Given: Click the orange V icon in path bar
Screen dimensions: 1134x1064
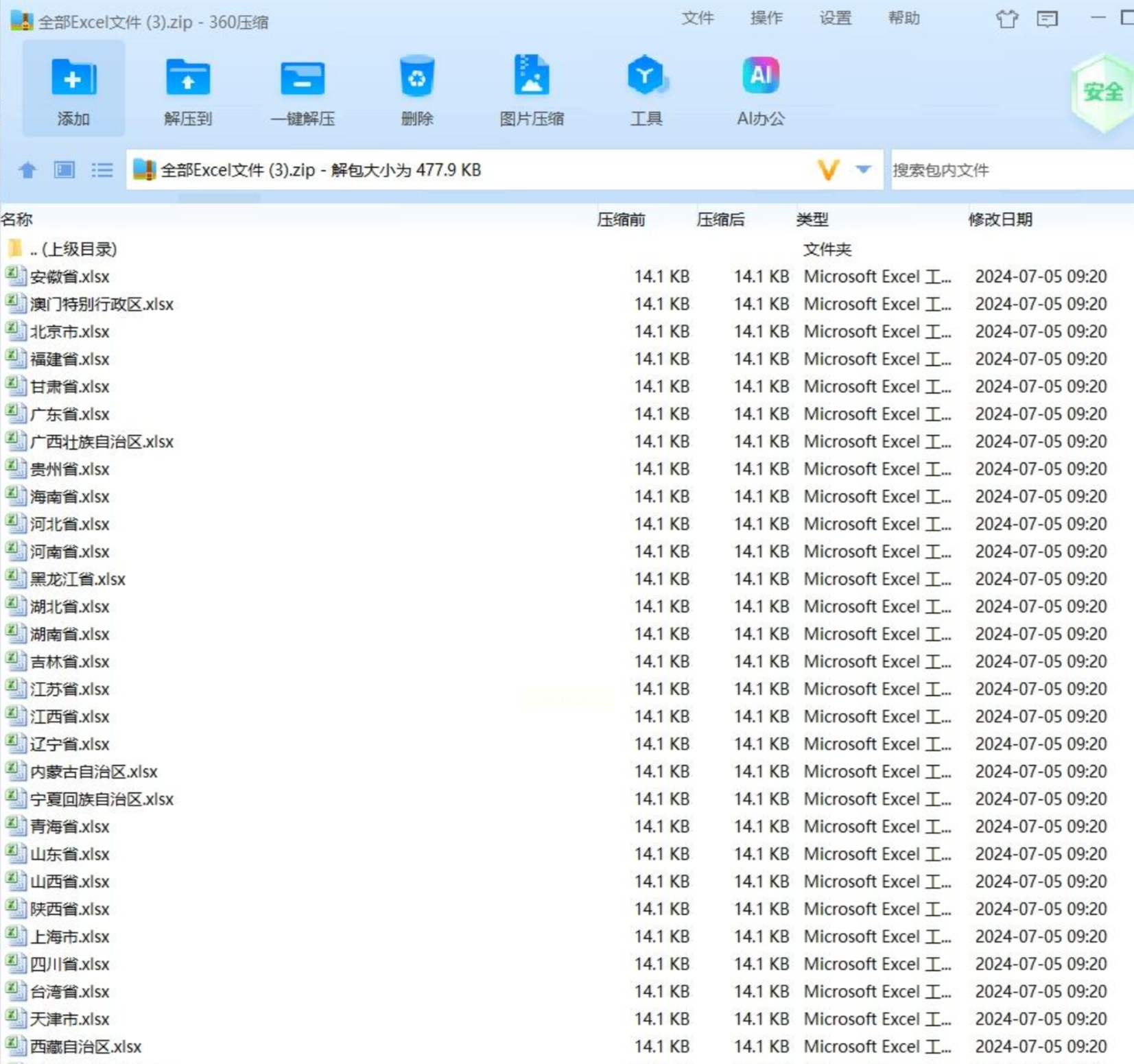Looking at the screenshot, I should click(x=828, y=169).
